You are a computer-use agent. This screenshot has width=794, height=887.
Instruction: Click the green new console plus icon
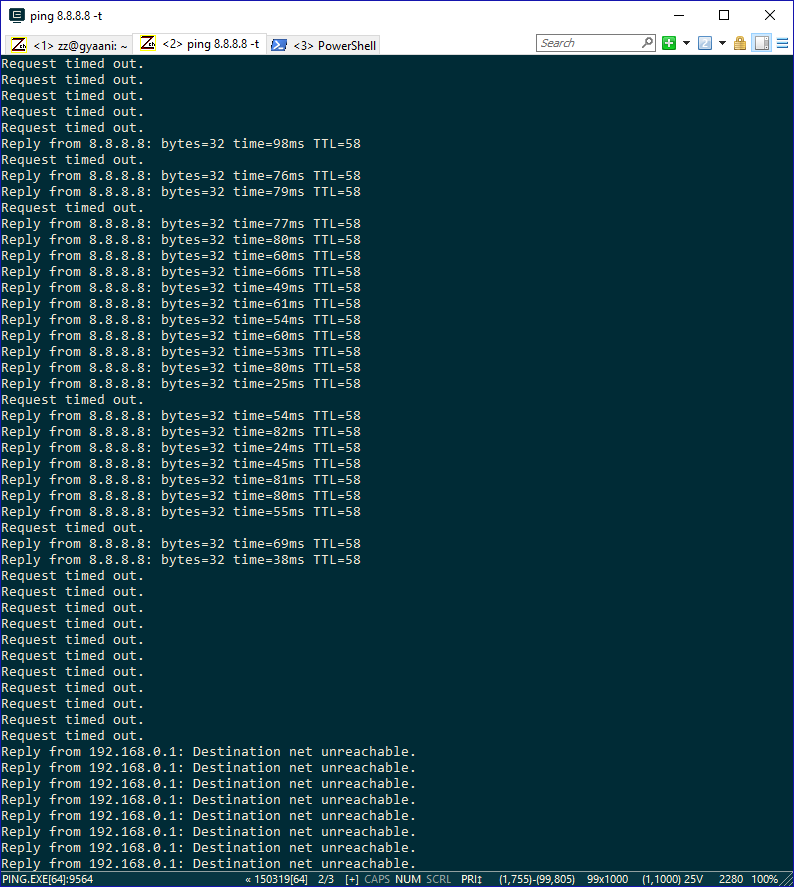669,43
